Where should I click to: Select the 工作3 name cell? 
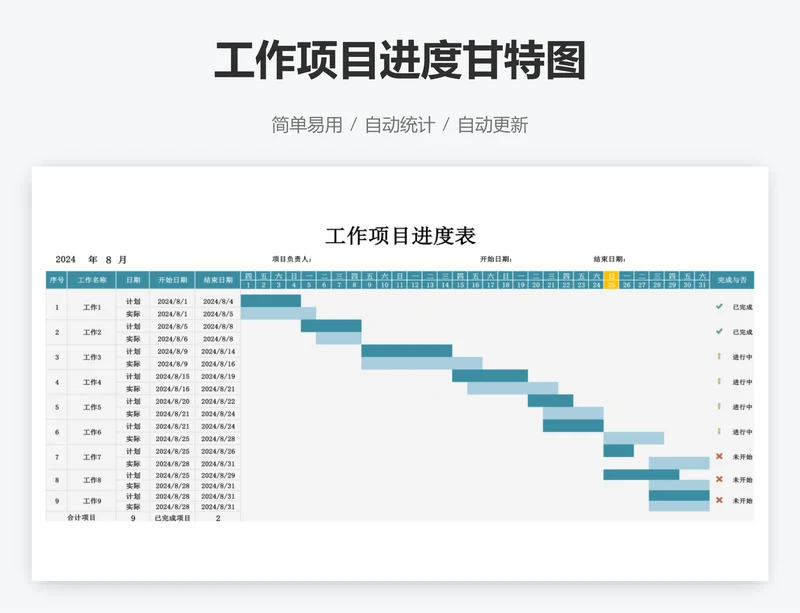click(x=92, y=357)
